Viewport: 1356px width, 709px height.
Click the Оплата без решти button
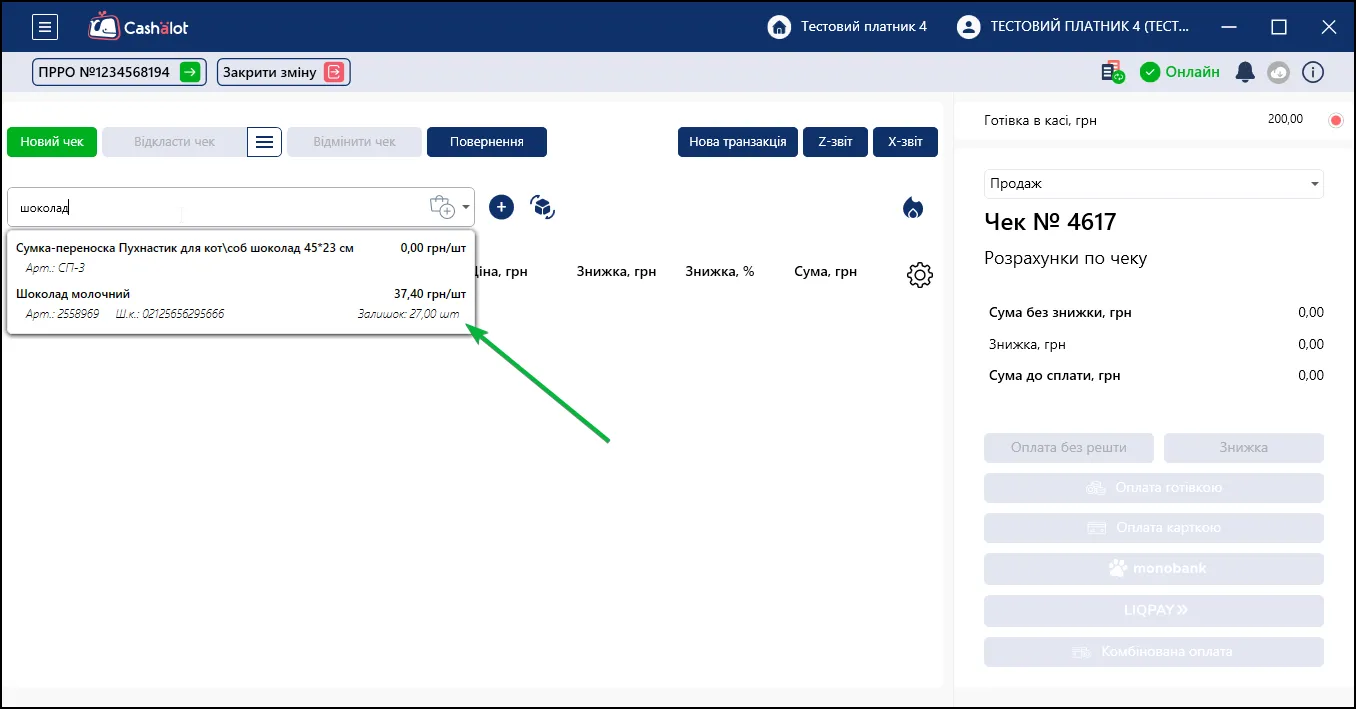(x=1069, y=447)
